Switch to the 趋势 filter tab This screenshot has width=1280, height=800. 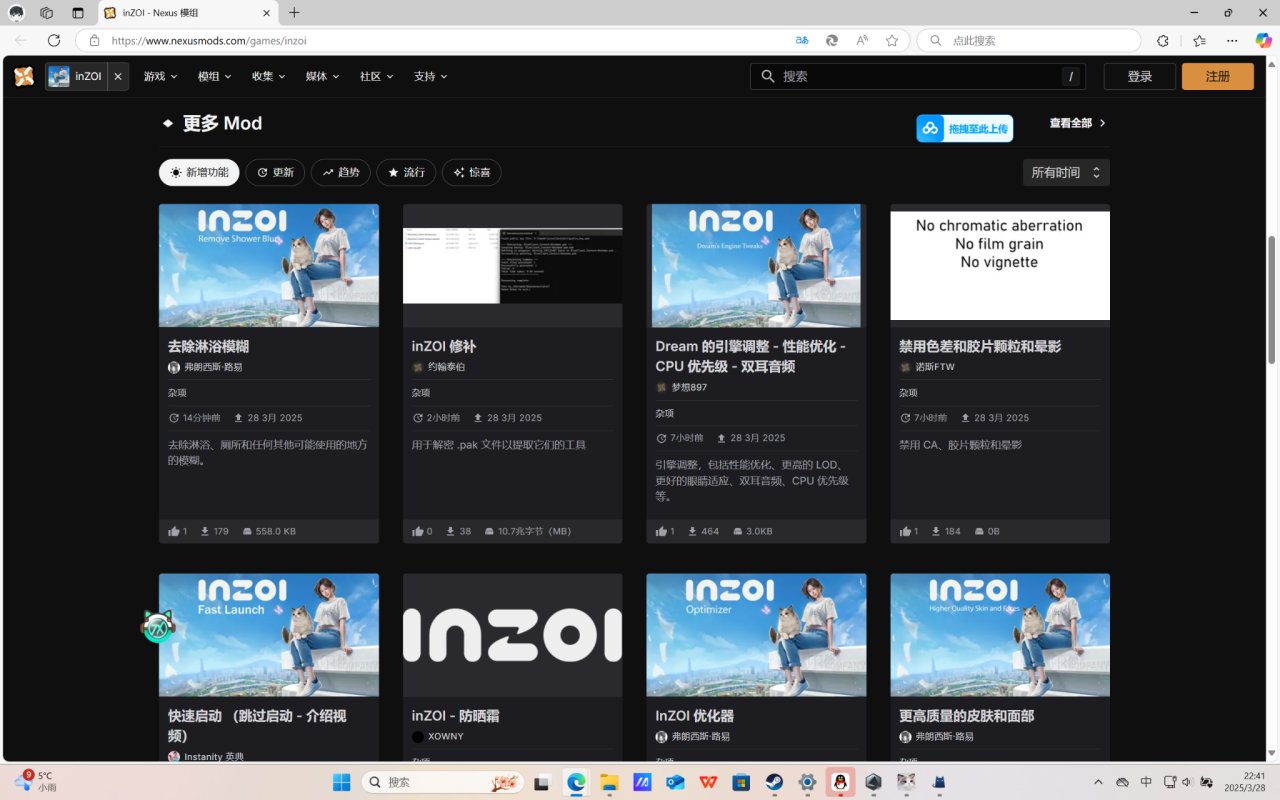pyautogui.click(x=340, y=172)
